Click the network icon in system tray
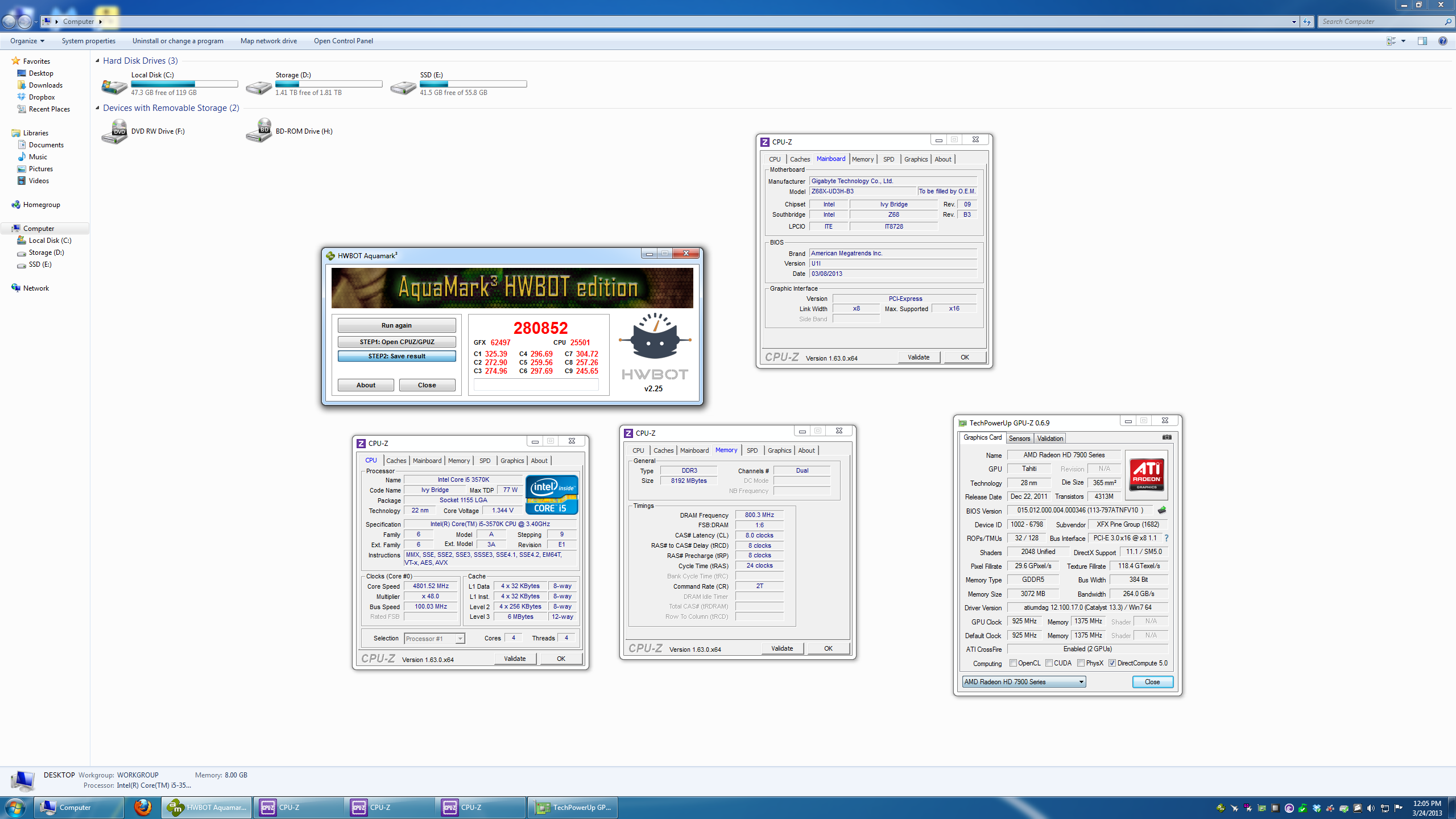Viewport: 1456px width, 819px height. point(1384,808)
